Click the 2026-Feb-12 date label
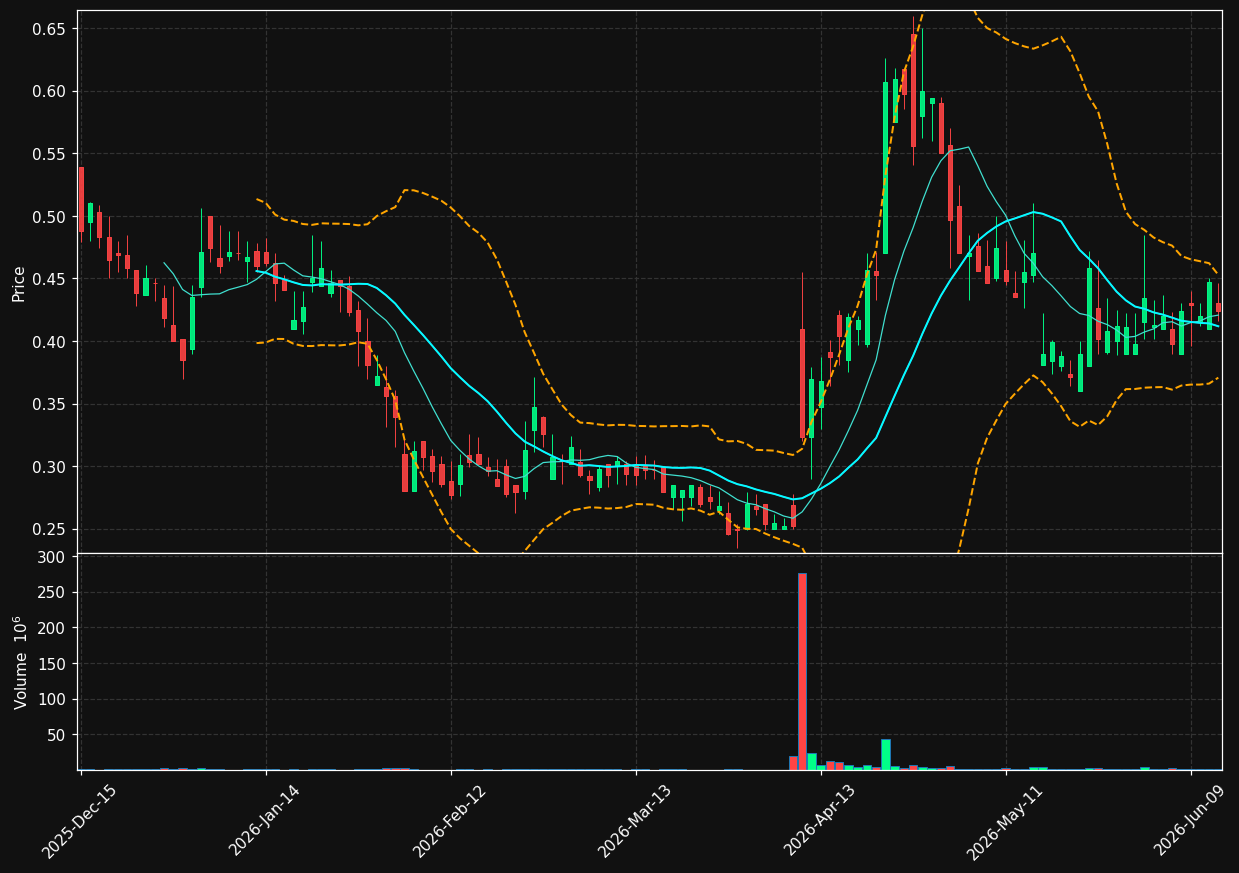The image size is (1239, 873). pyautogui.click(x=450, y=821)
